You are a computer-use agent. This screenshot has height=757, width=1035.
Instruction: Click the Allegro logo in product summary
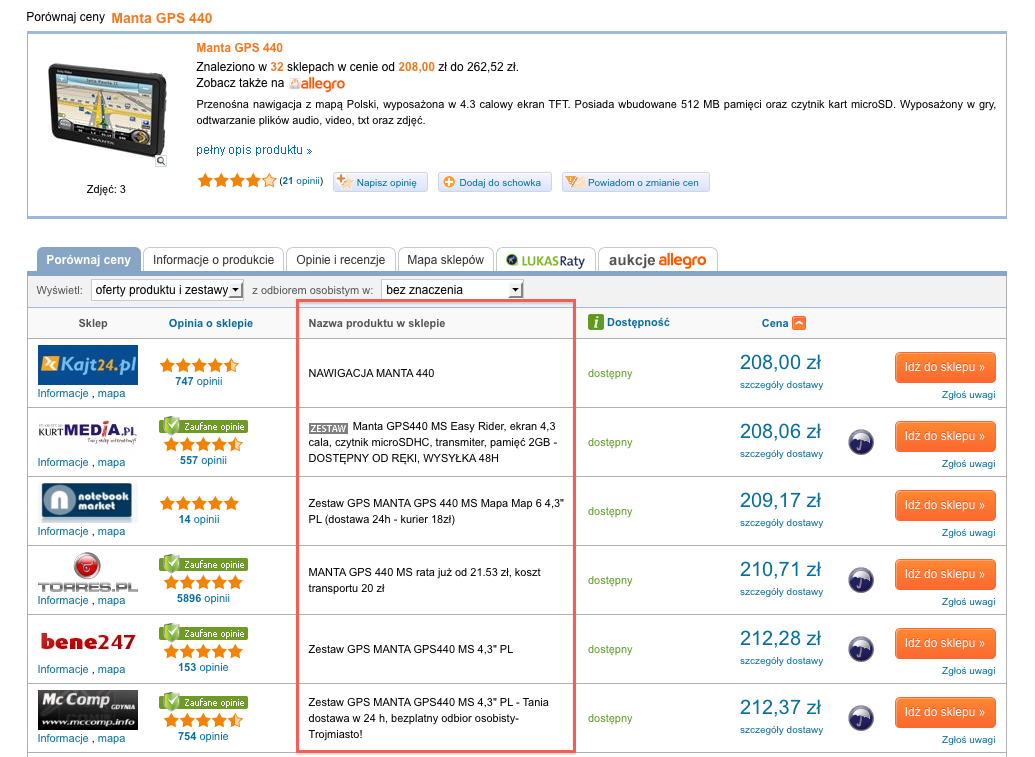[317, 84]
